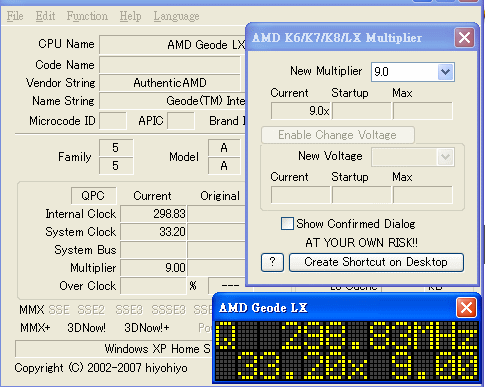
Task: Click the APIC field
Action: point(181,121)
